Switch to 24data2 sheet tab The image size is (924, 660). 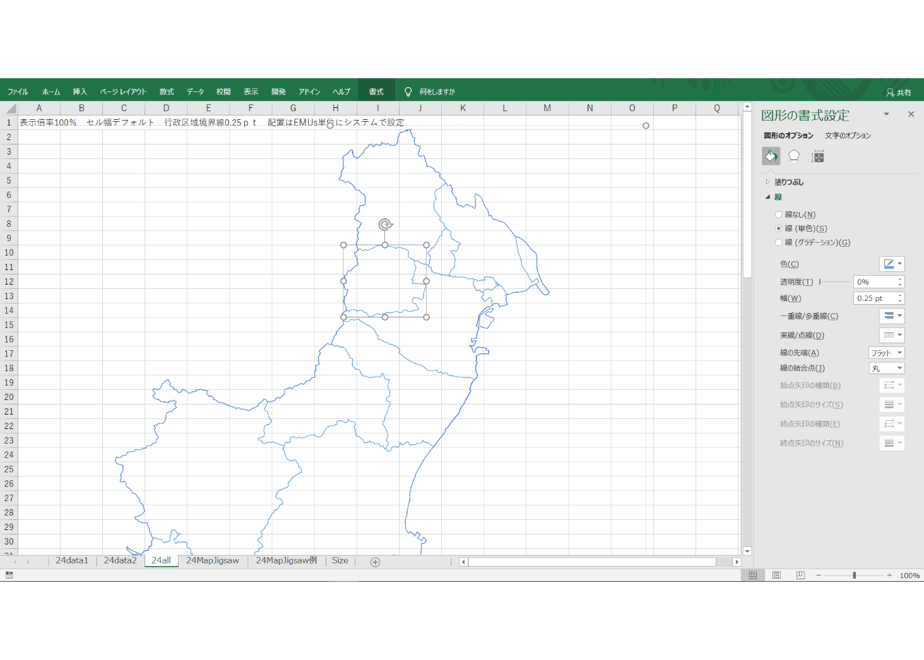(120, 560)
